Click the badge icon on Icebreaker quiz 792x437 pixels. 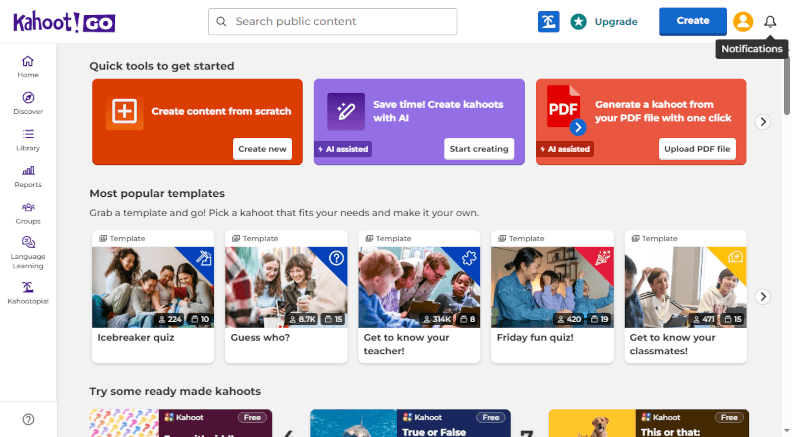204,258
